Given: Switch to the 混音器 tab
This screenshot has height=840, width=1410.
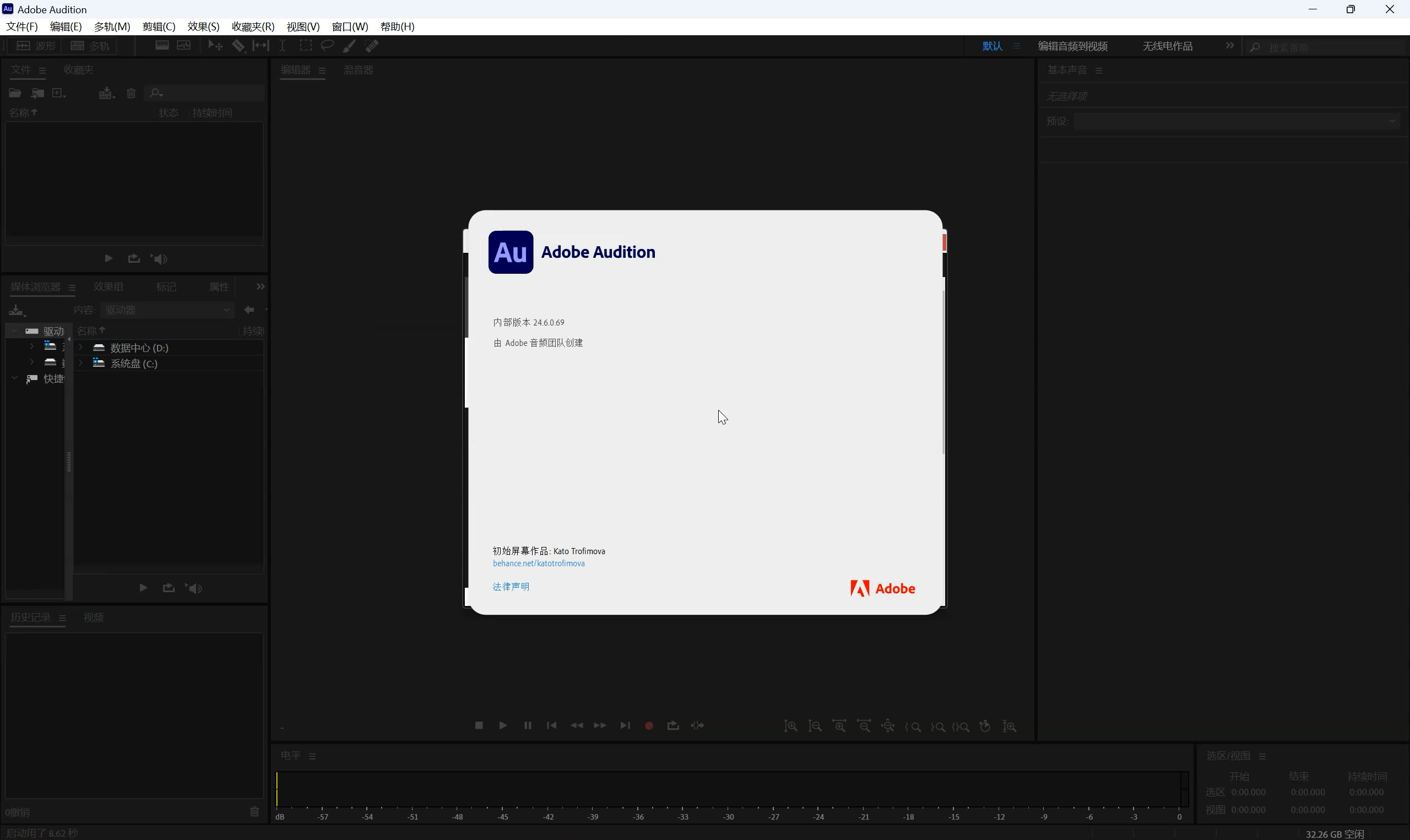Looking at the screenshot, I should [358, 70].
